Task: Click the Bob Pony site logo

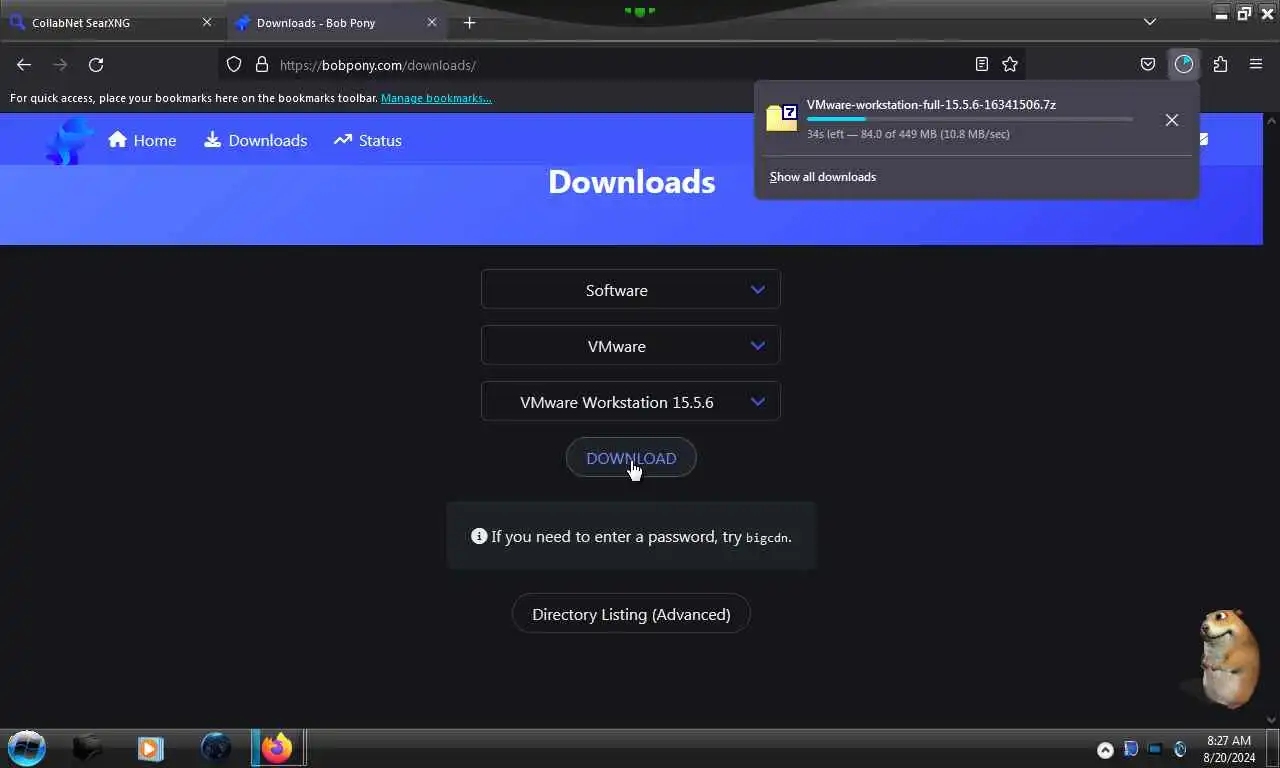Action: (69, 141)
